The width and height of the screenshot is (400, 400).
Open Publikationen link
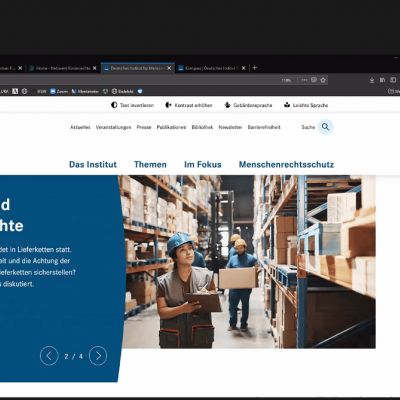coord(171,127)
